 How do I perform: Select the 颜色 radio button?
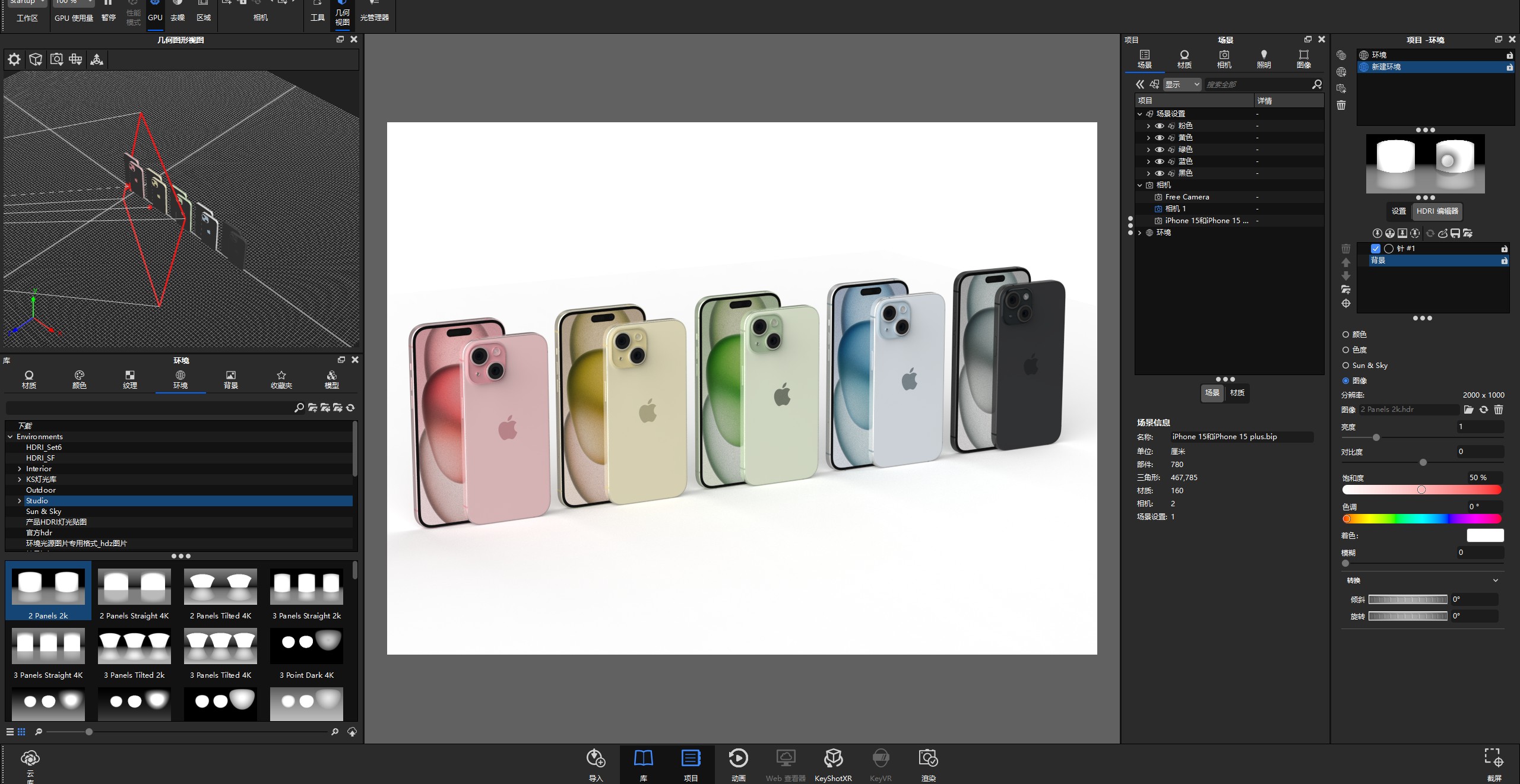coord(1345,335)
